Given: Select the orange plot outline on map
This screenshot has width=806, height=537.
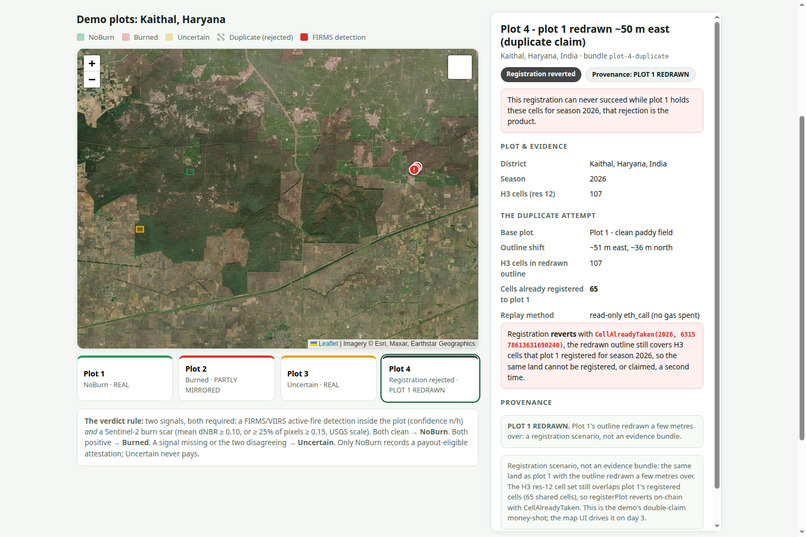Looking at the screenshot, I should coord(140,229).
